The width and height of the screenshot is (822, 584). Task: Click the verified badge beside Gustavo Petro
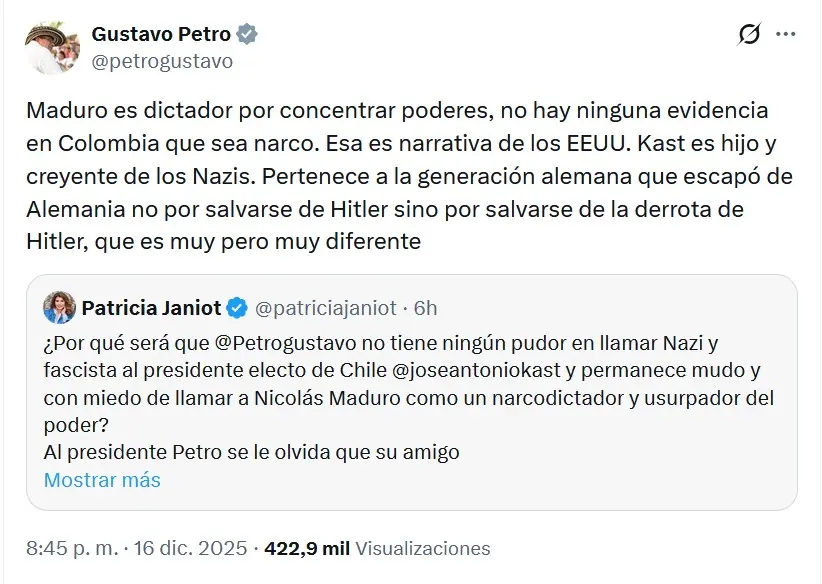pos(247,34)
